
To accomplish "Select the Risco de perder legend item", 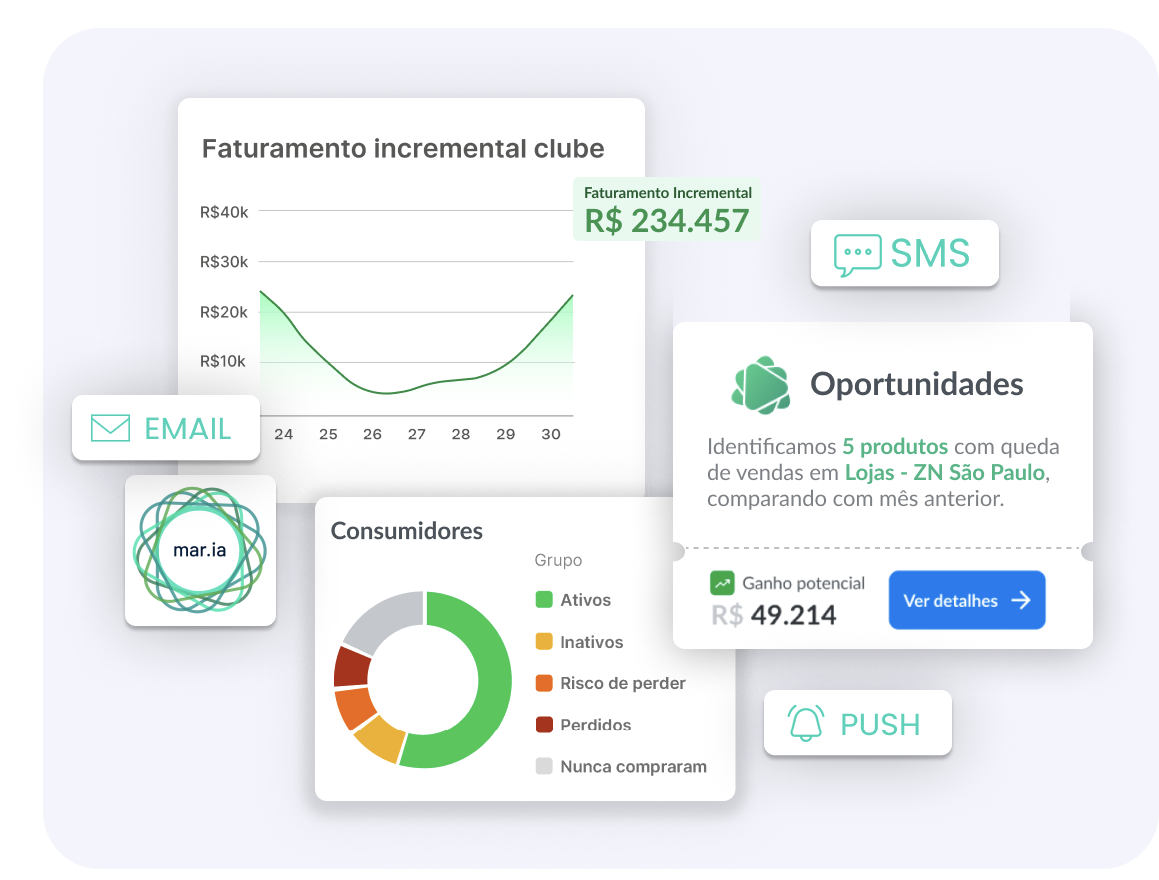I will point(622,683).
